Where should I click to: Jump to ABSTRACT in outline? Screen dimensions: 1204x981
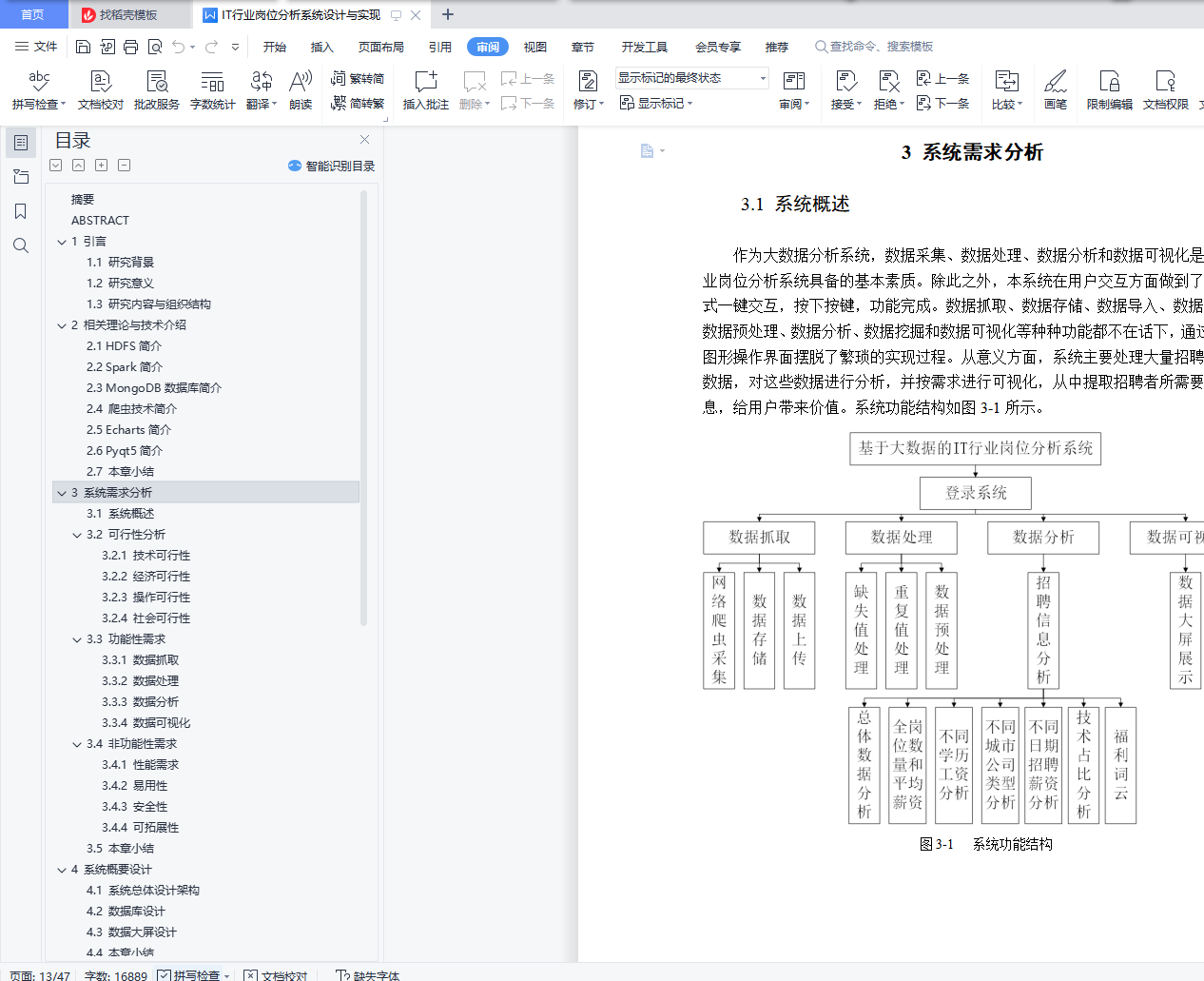pyautogui.click(x=100, y=221)
